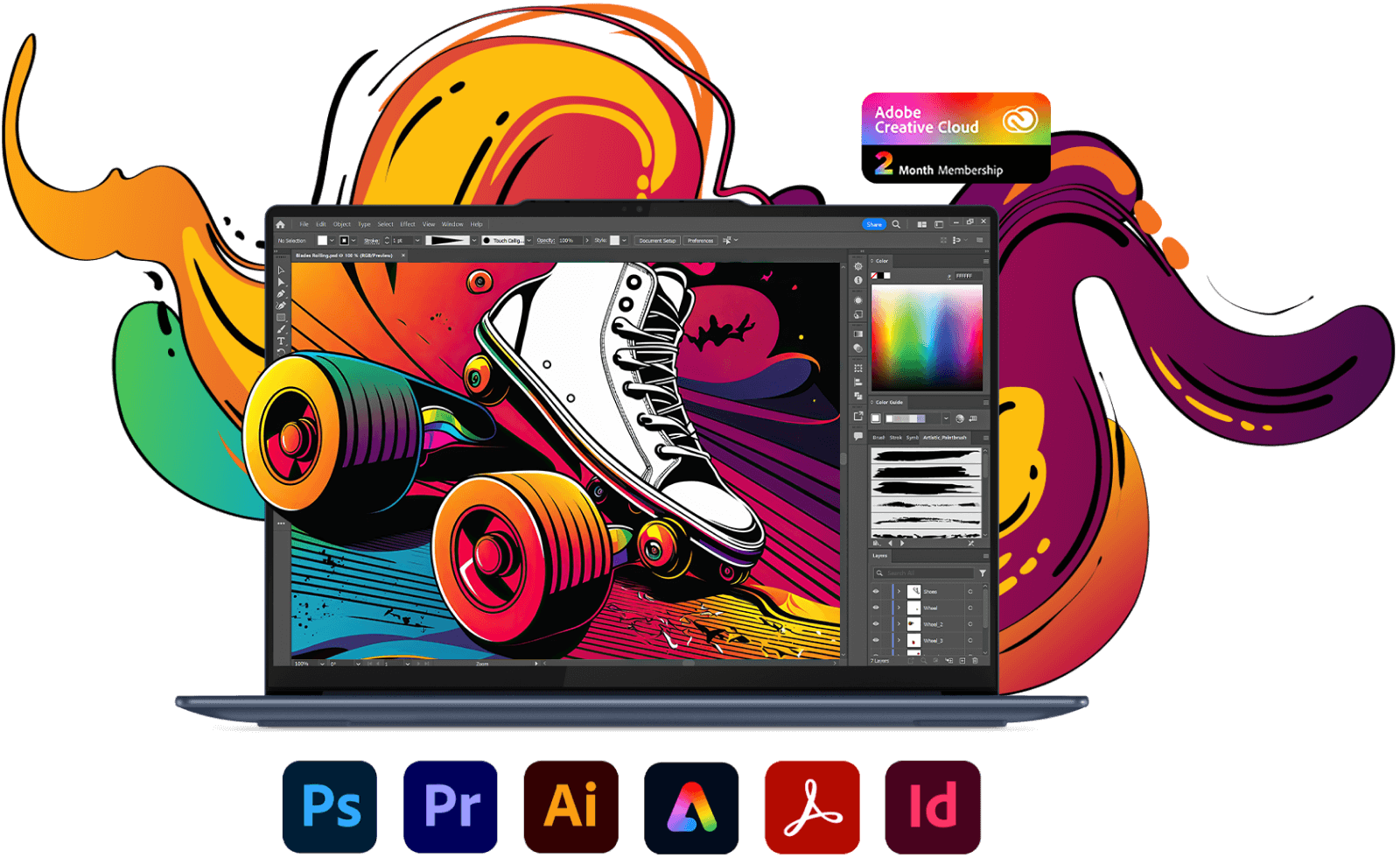Expand the Wheel_2 layer
The height and width of the screenshot is (858, 1400).
click(899, 624)
